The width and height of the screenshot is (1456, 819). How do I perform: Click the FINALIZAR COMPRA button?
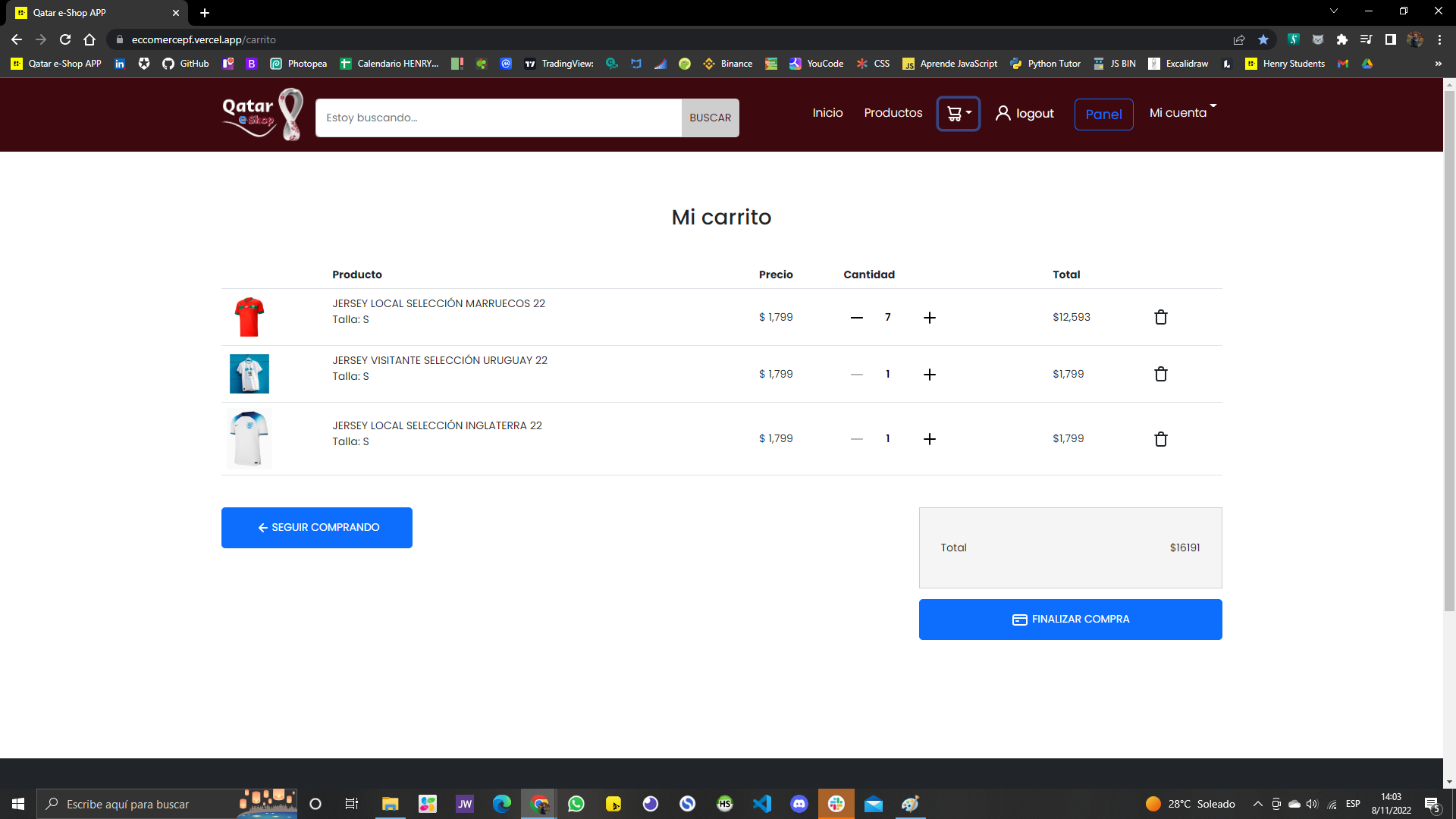point(1070,619)
